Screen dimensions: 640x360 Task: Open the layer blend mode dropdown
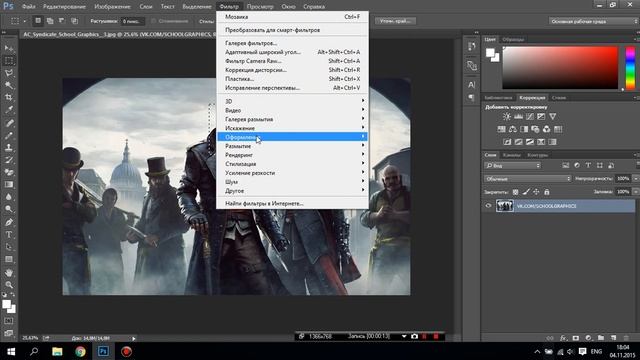(x=528, y=179)
